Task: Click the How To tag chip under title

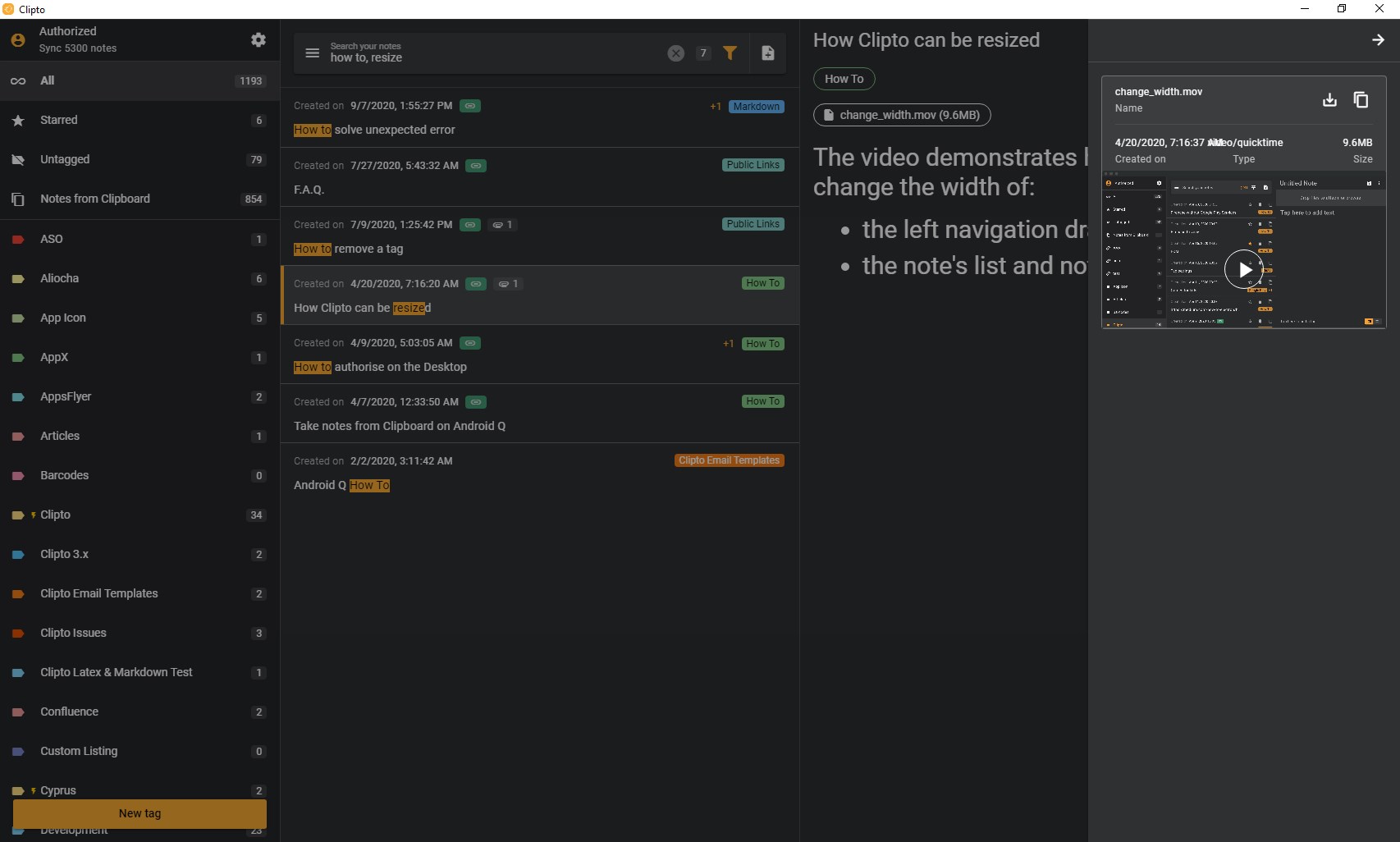Action: click(844, 79)
